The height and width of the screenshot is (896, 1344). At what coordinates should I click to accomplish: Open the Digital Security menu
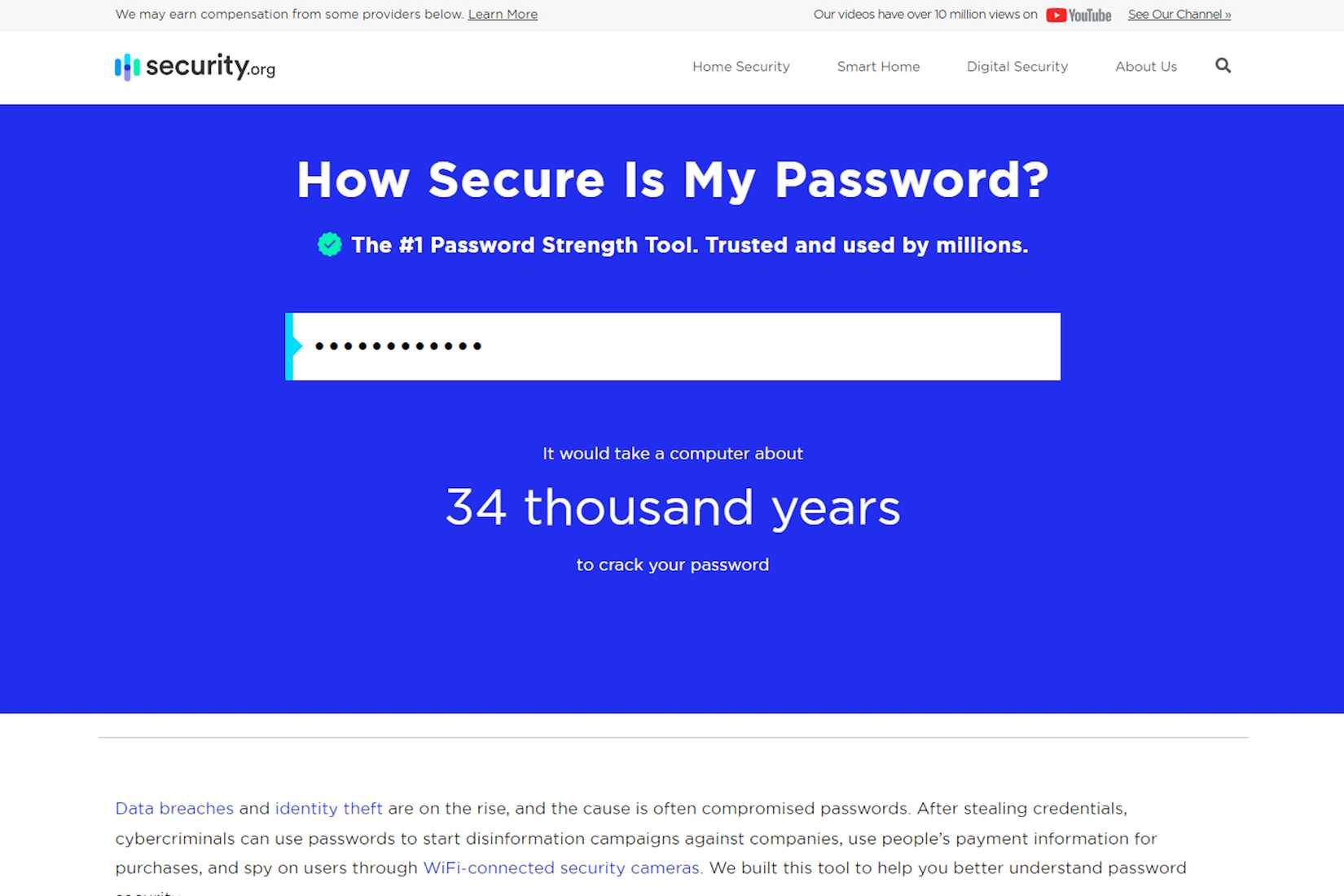(1017, 67)
